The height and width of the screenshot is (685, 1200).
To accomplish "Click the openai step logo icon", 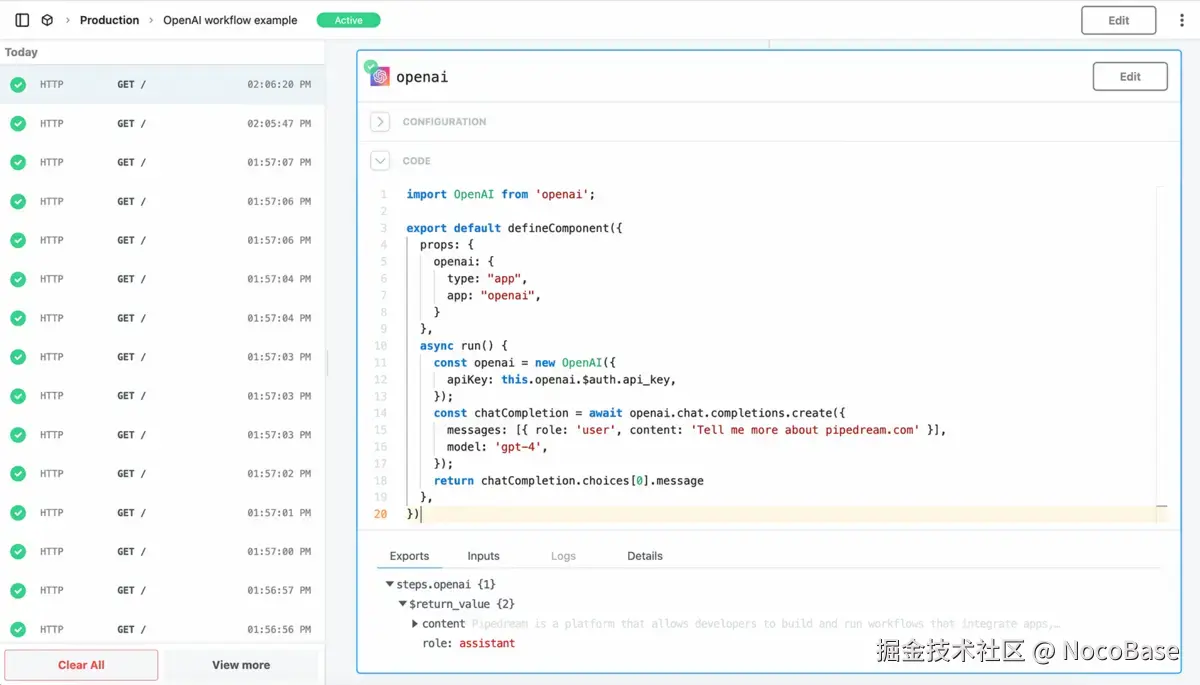I will click(380, 77).
